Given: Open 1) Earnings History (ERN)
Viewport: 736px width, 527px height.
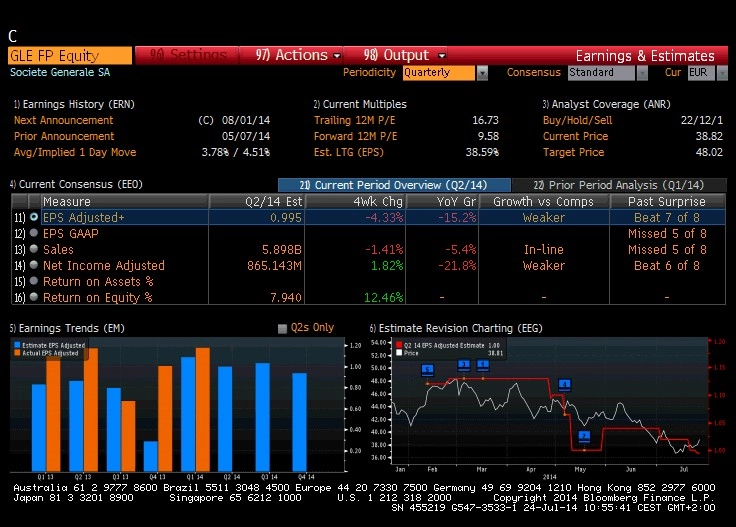Looking at the screenshot, I should [74, 104].
